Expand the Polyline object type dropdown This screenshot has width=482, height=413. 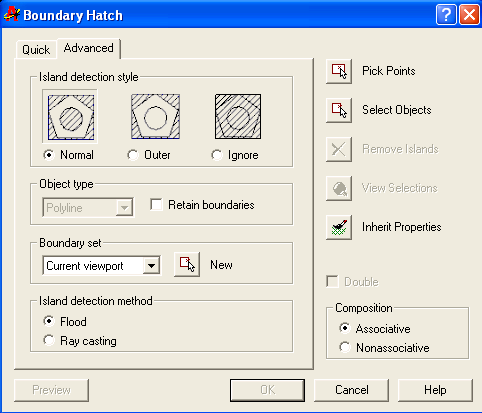pos(88,208)
